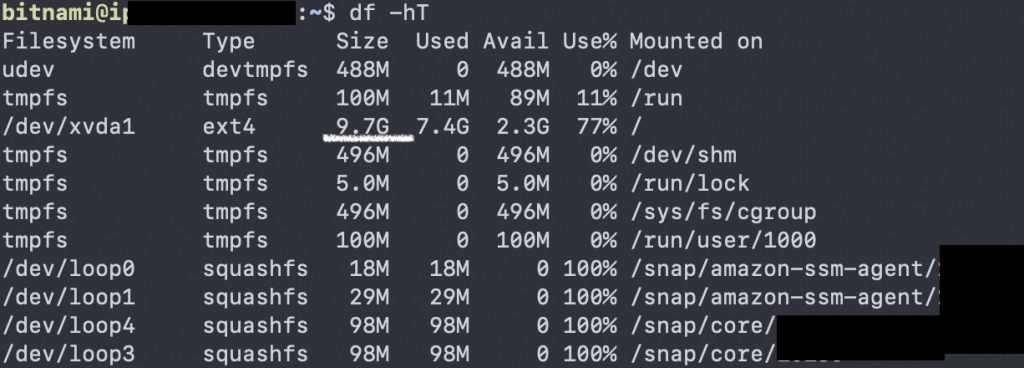Click the Mounted on column header
This screenshot has height=368, width=1024.
tap(696, 41)
